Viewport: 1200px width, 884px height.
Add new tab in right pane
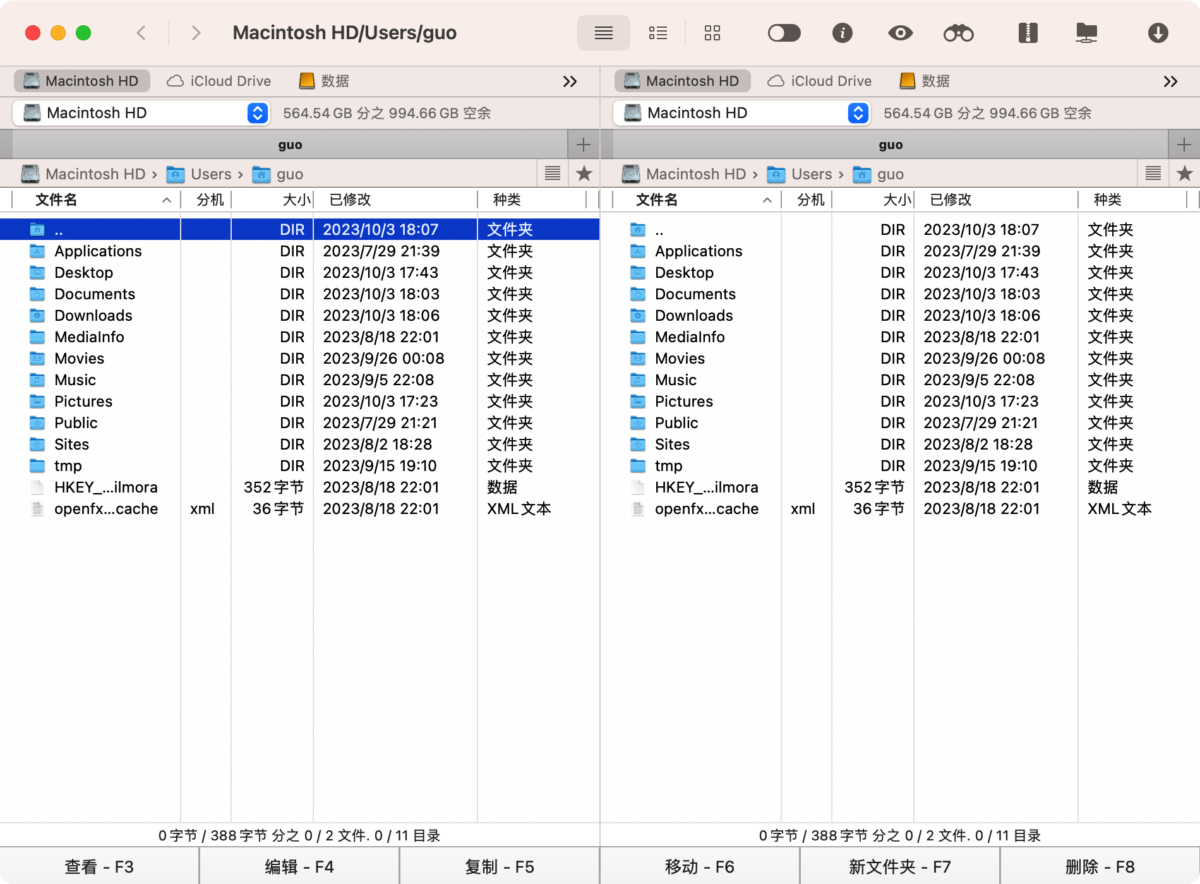tap(1184, 145)
